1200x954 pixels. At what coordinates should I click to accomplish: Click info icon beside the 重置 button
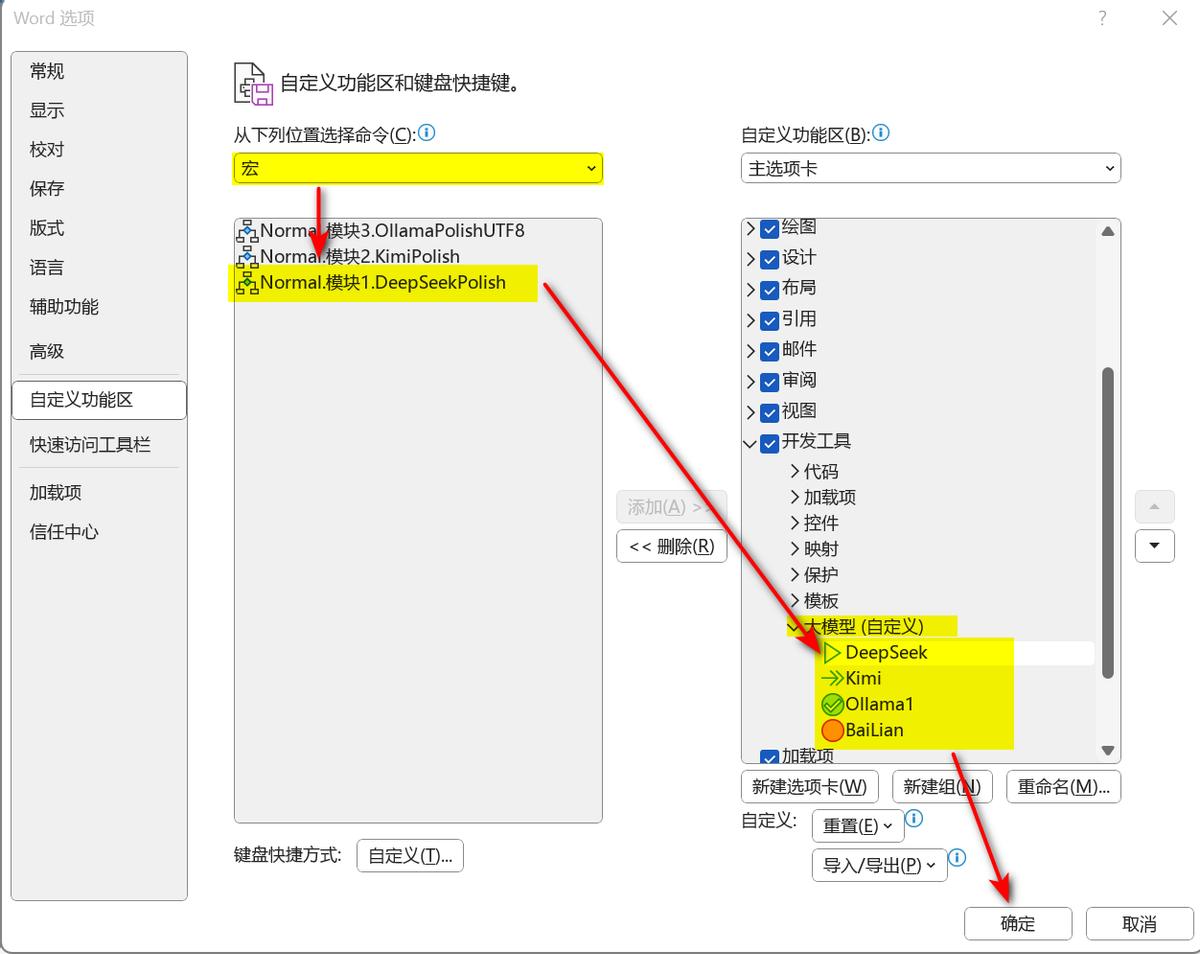913,819
